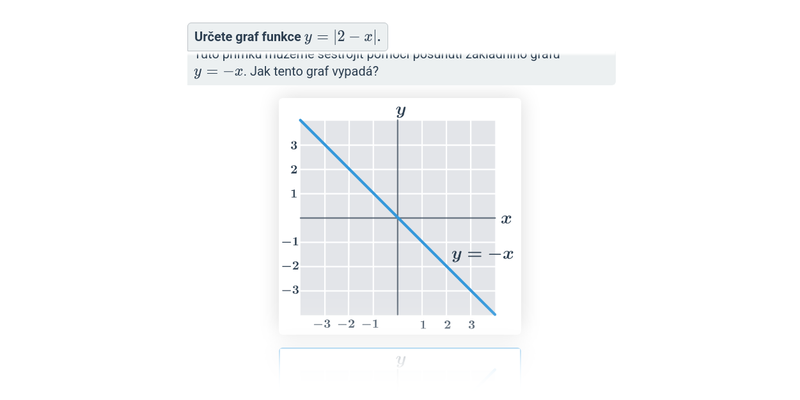Click the x-axis tick label −3

click(322, 325)
